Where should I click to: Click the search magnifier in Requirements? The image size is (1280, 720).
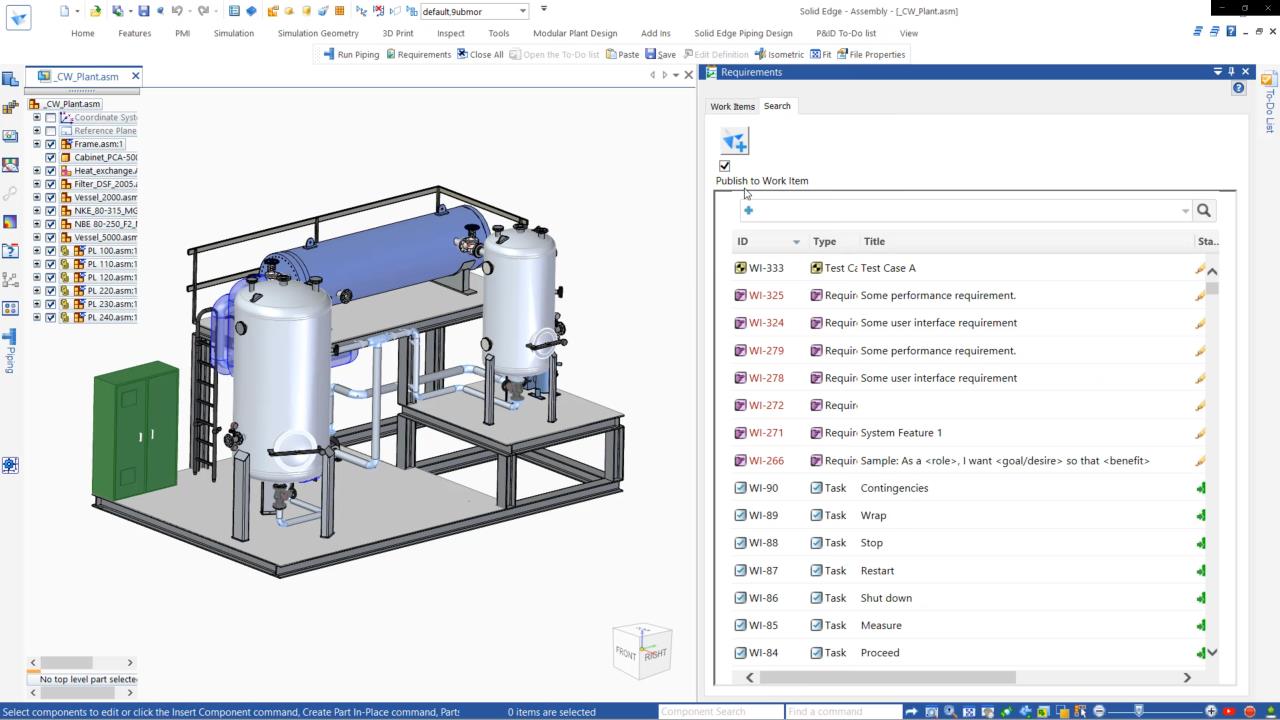pyautogui.click(x=1203, y=210)
